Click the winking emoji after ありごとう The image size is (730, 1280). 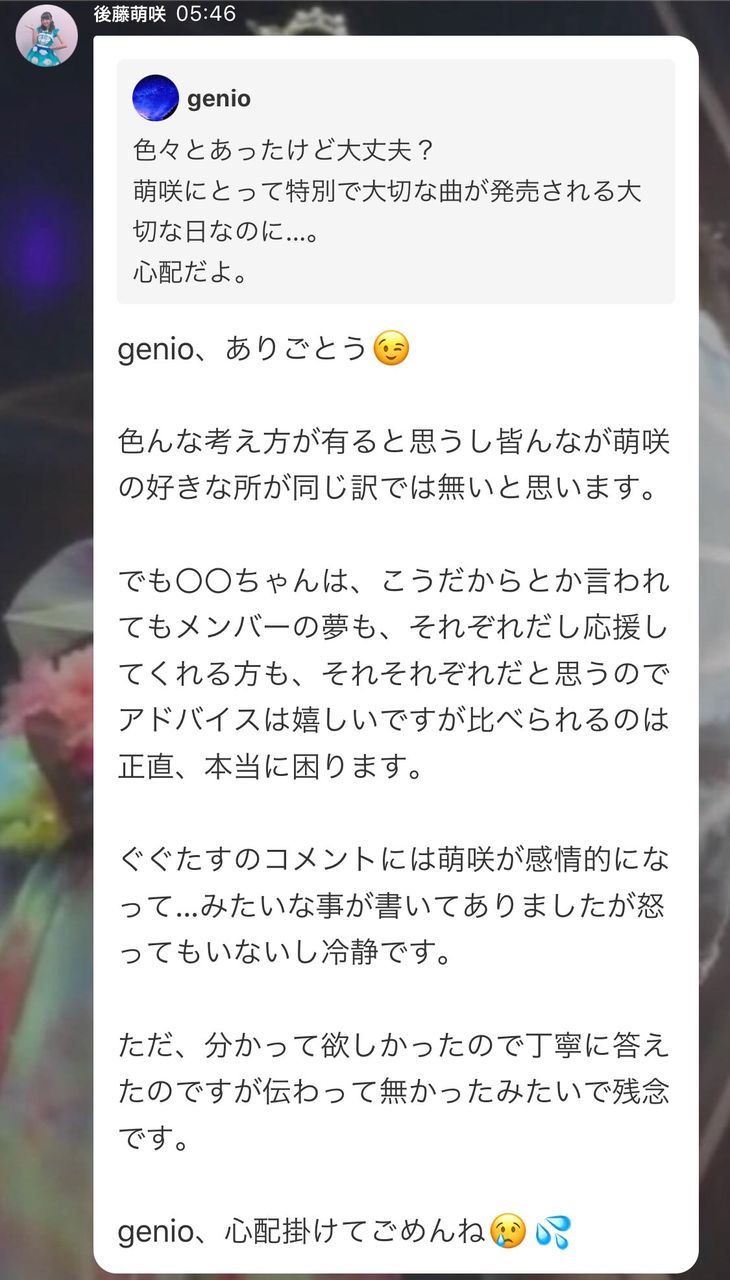pyautogui.click(x=391, y=349)
